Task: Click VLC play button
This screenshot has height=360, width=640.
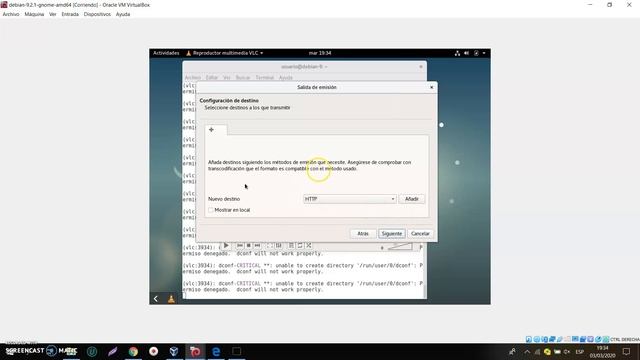Action: [226, 246]
